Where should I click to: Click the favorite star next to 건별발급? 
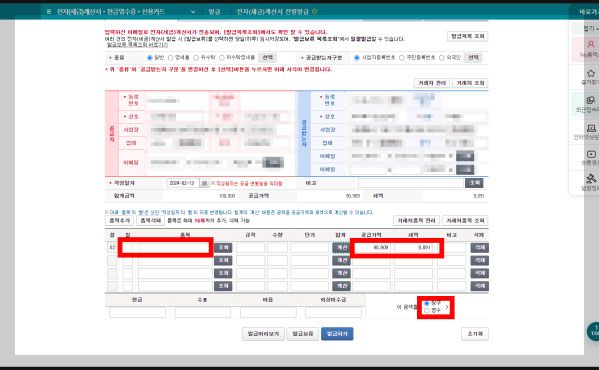(314, 11)
